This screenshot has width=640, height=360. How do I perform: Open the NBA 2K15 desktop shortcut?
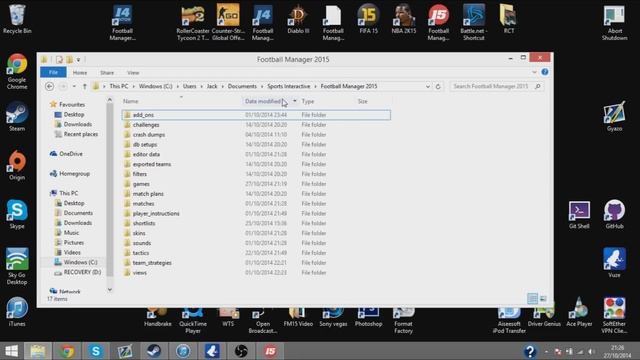pyautogui.click(x=404, y=19)
